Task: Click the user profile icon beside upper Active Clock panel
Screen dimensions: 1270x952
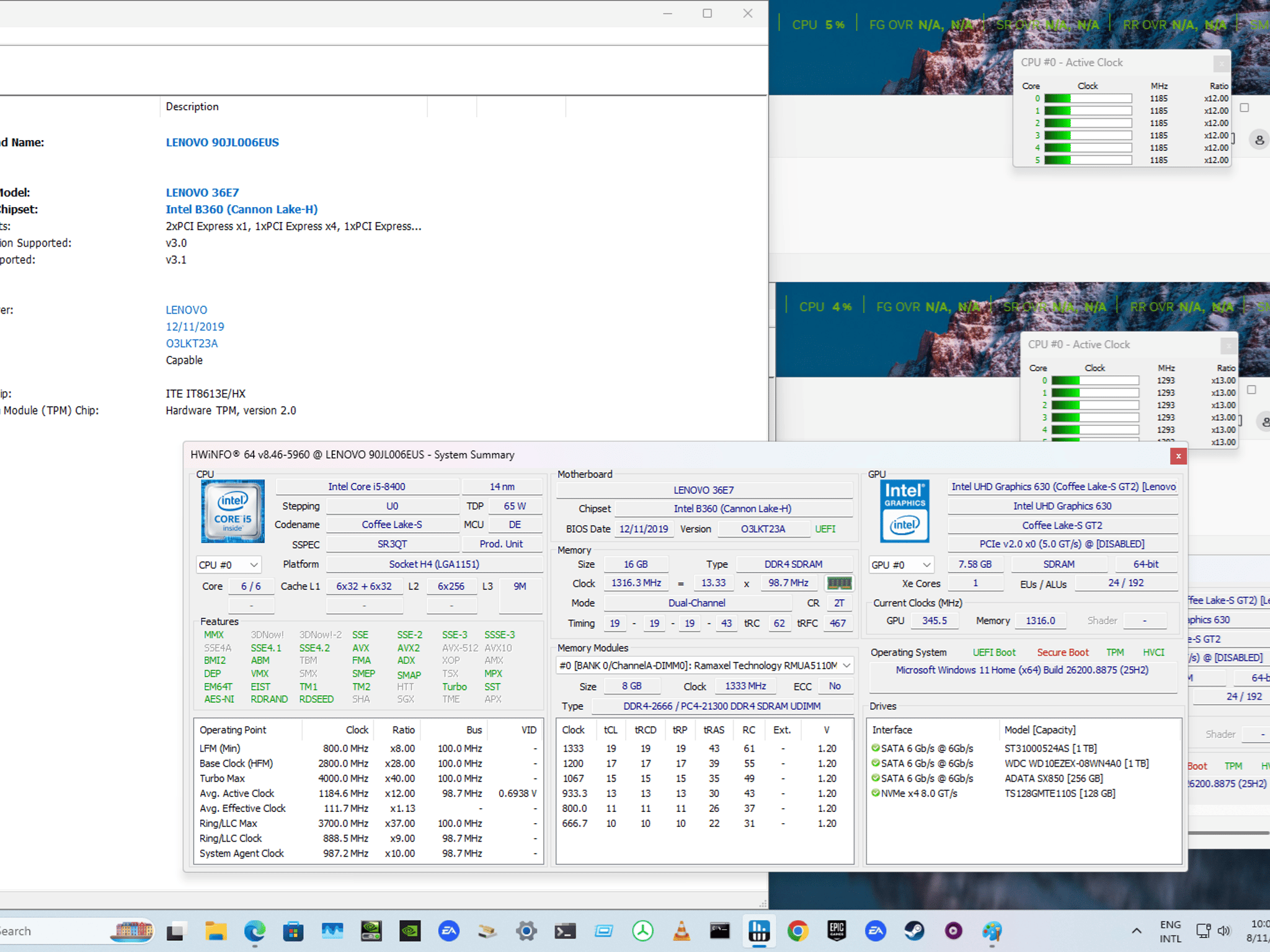Action: tap(1259, 140)
